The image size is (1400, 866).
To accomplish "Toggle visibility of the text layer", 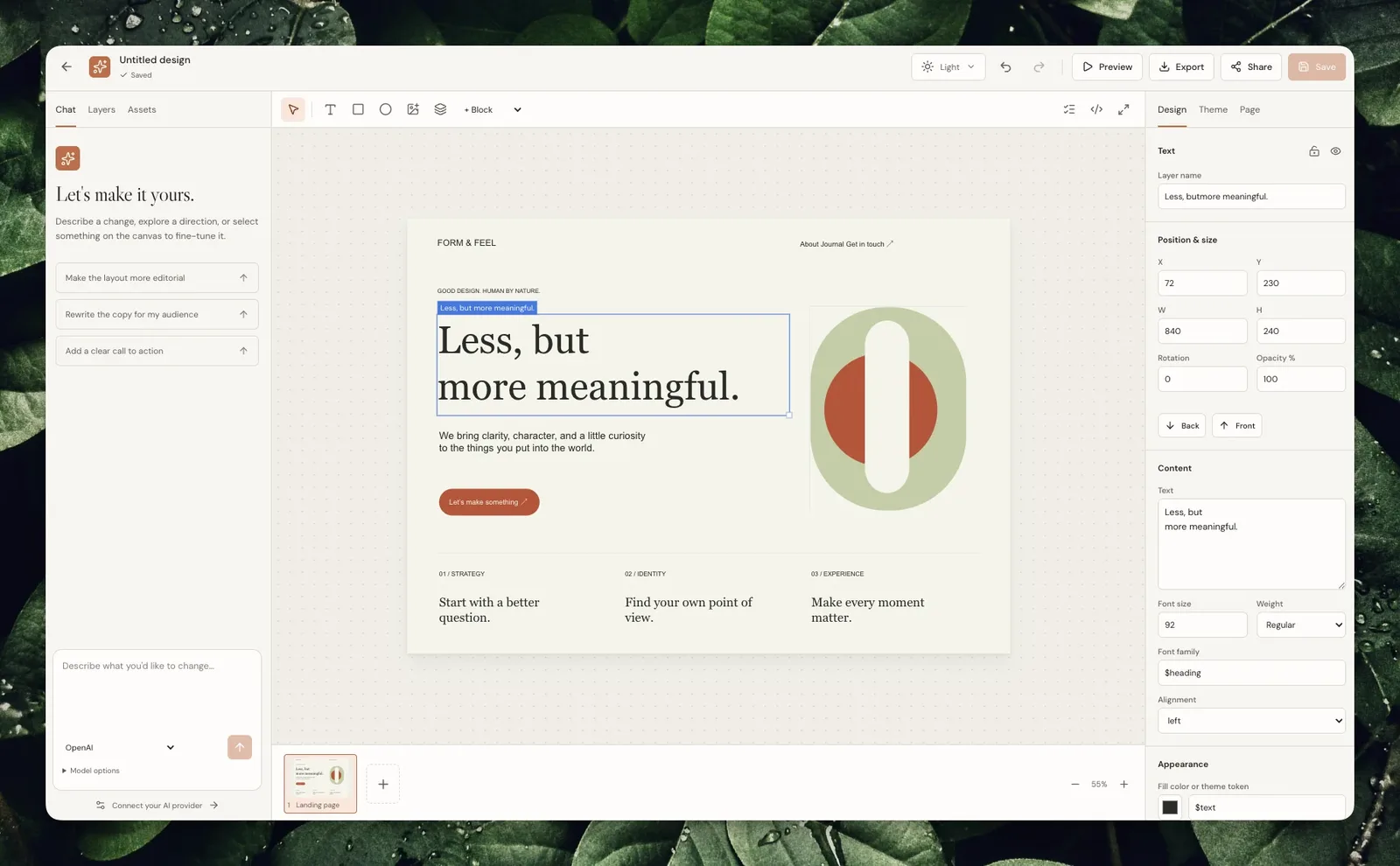I will 1335,150.
